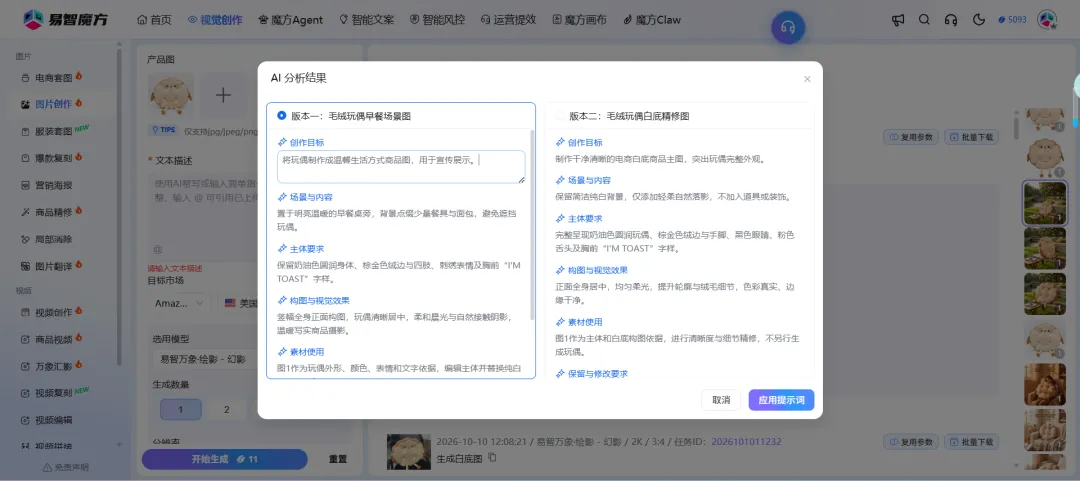This screenshot has height=481, width=1080.
Task: Open 局部消除 in the sidebar
Action: point(47,239)
